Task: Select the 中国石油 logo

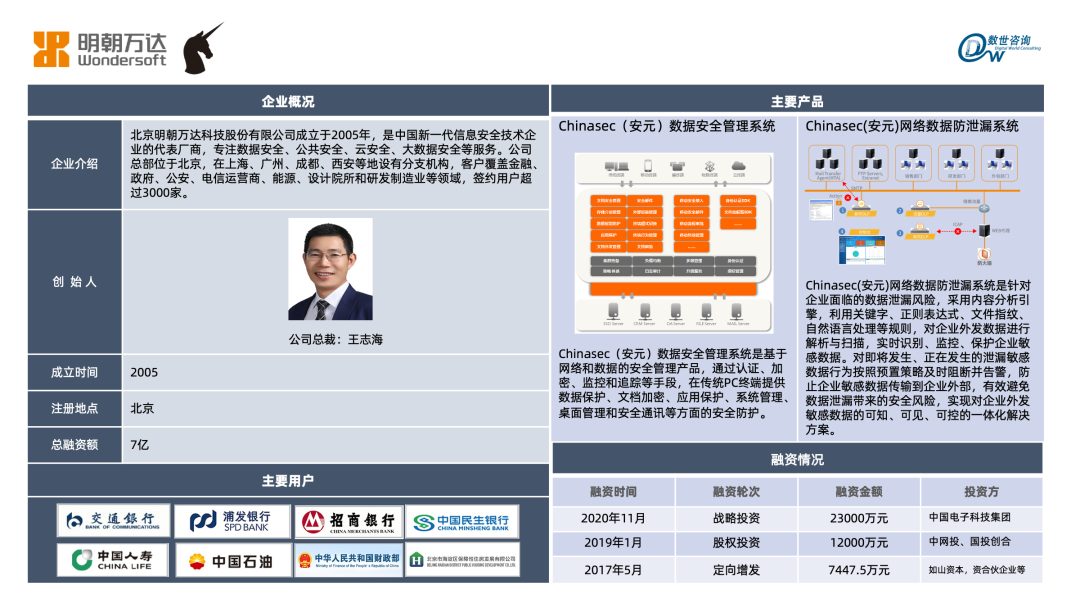Action: pyautogui.click(x=231, y=560)
